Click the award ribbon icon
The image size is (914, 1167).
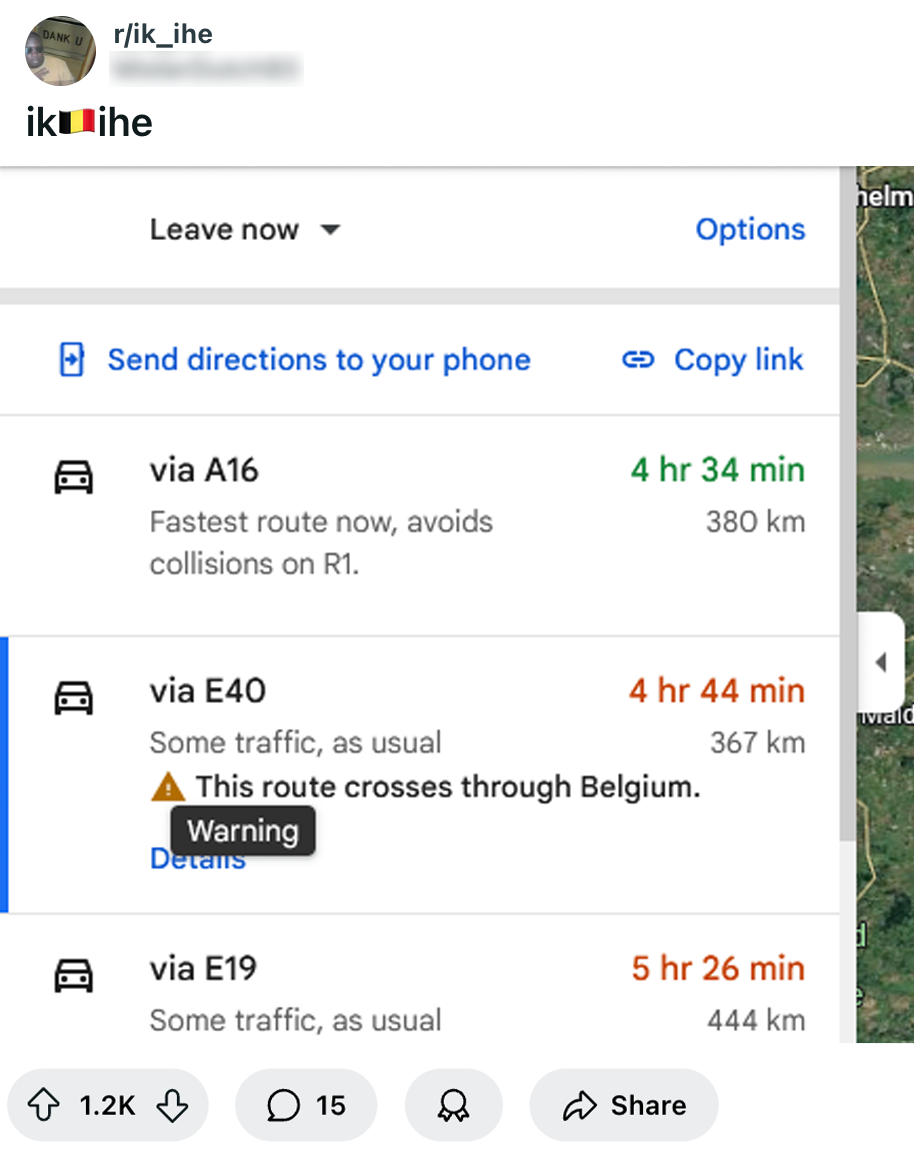[453, 1105]
